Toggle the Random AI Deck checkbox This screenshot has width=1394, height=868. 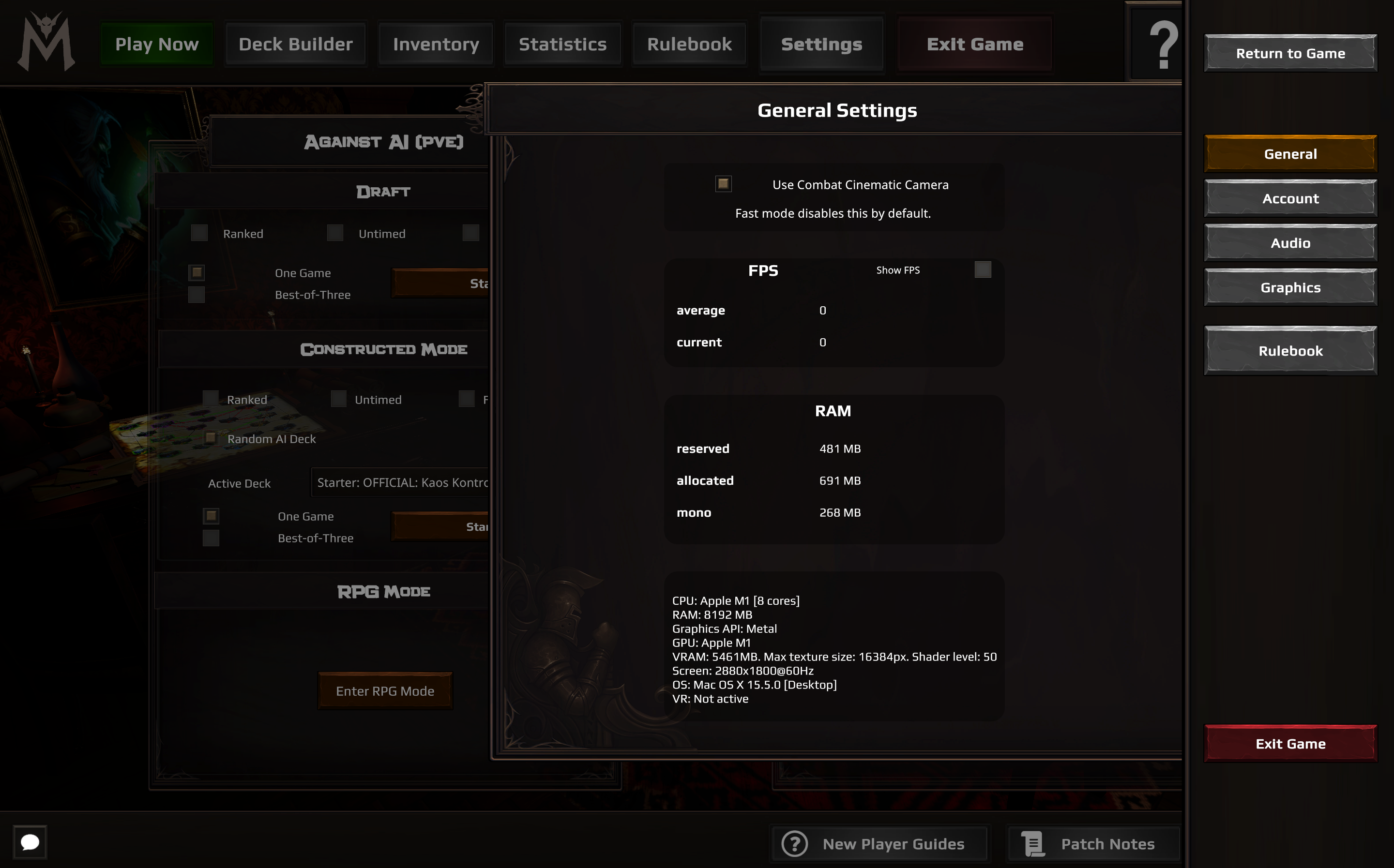pos(211,438)
